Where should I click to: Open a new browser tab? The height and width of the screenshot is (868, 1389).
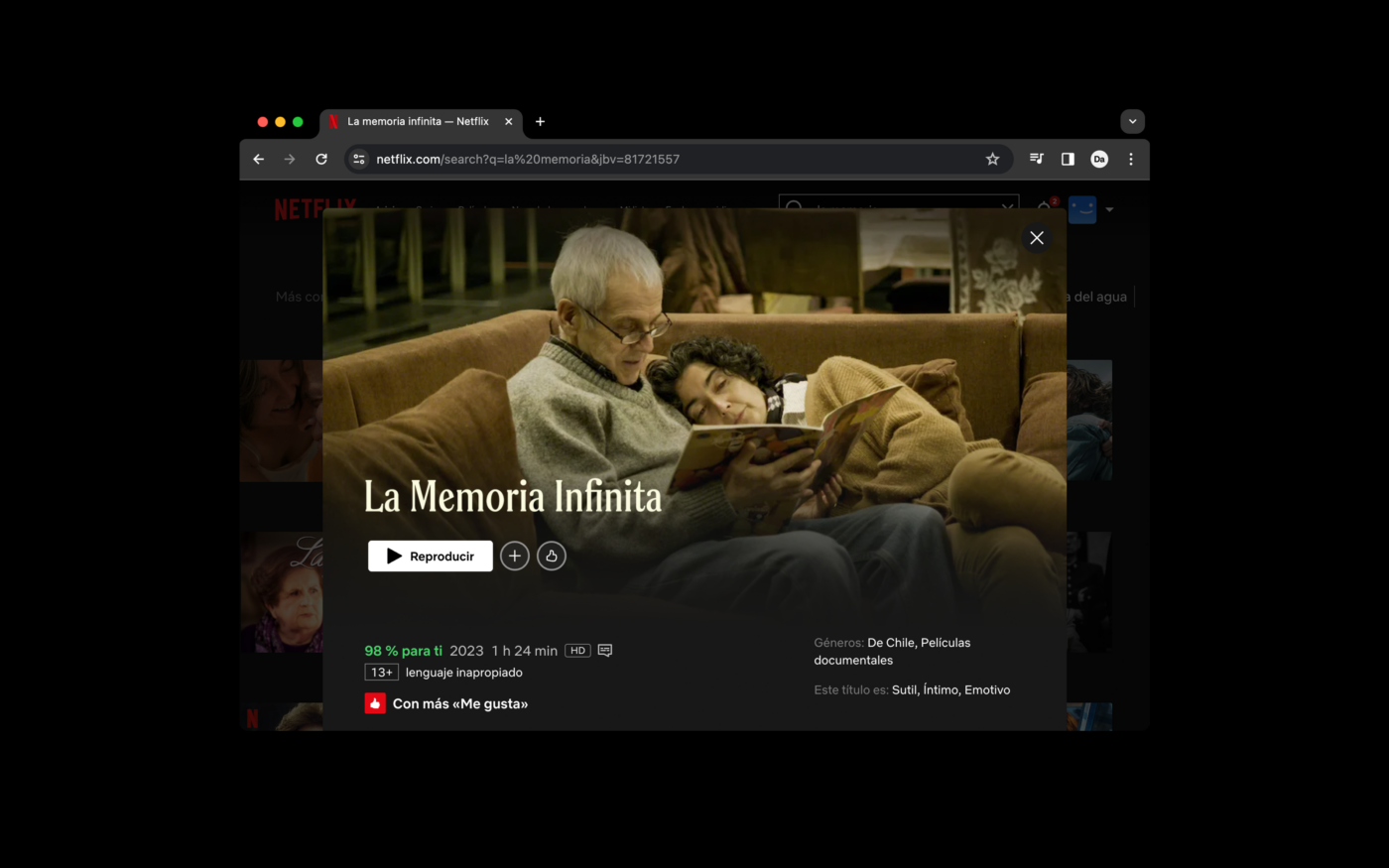pyautogui.click(x=540, y=121)
